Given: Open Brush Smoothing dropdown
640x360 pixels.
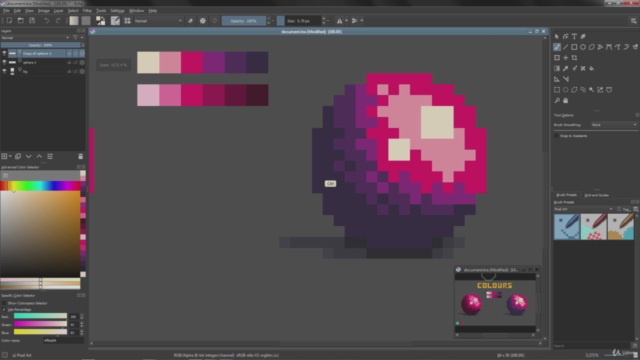Looking at the screenshot, I should pyautogui.click(x=614, y=125).
